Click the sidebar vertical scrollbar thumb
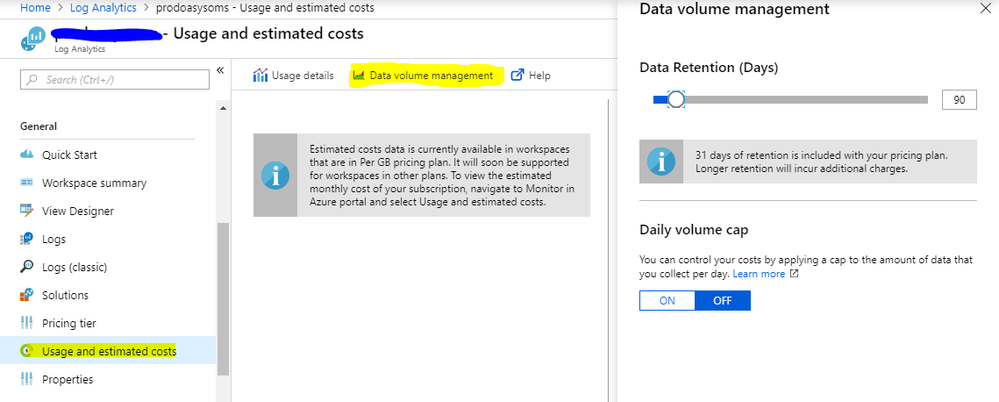 point(222,299)
